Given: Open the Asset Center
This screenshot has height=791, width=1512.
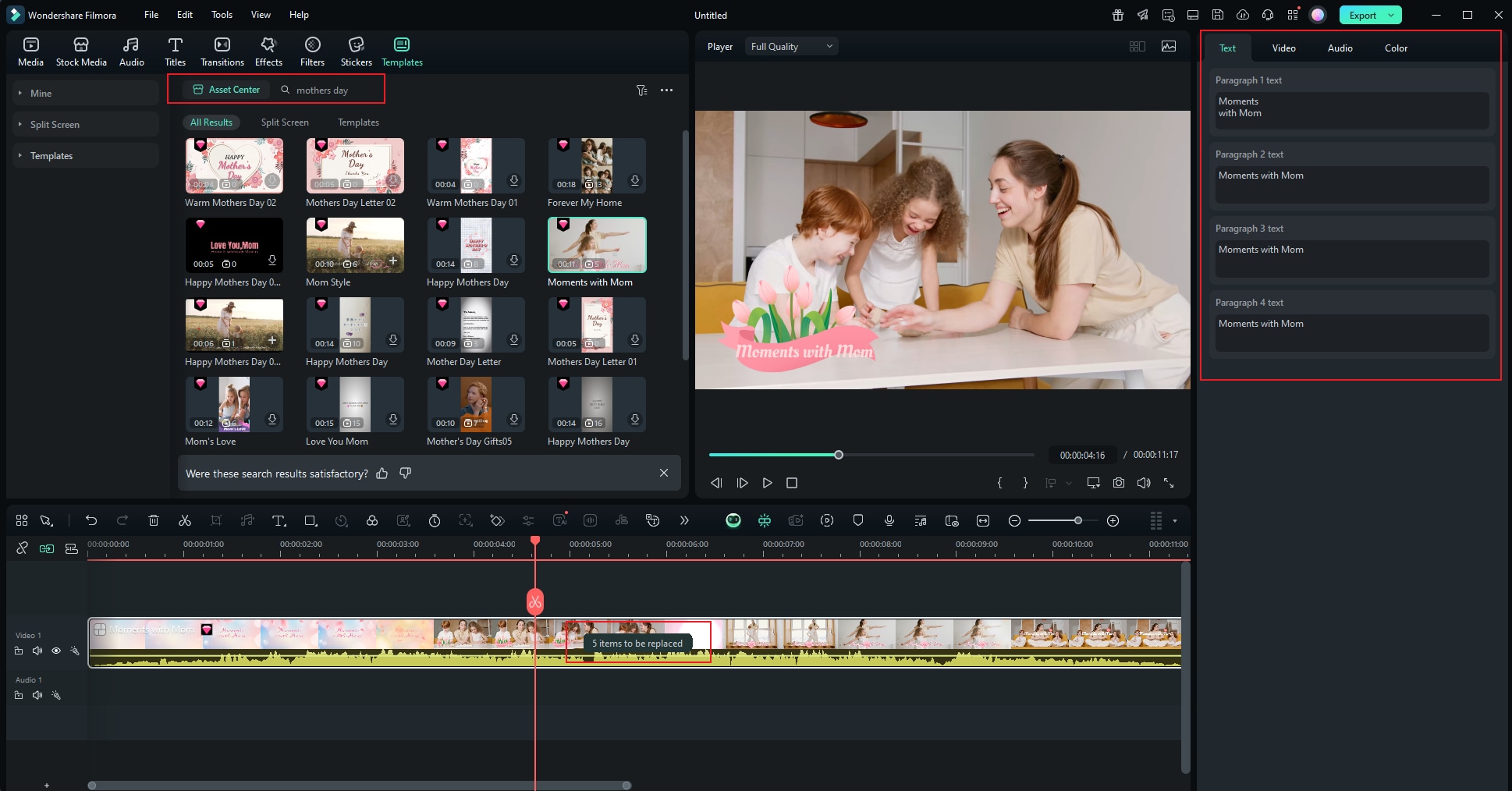Looking at the screenshot, I should 226,90.
